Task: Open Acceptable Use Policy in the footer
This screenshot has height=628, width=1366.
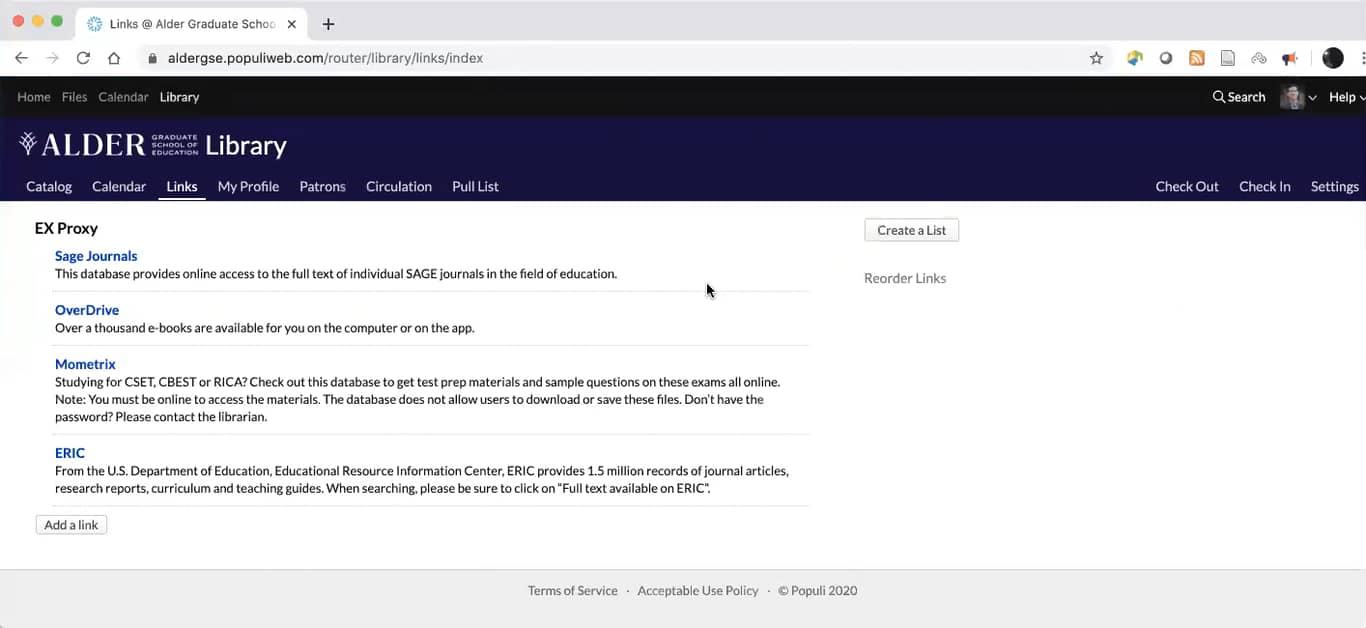Action: click(698, 591)
